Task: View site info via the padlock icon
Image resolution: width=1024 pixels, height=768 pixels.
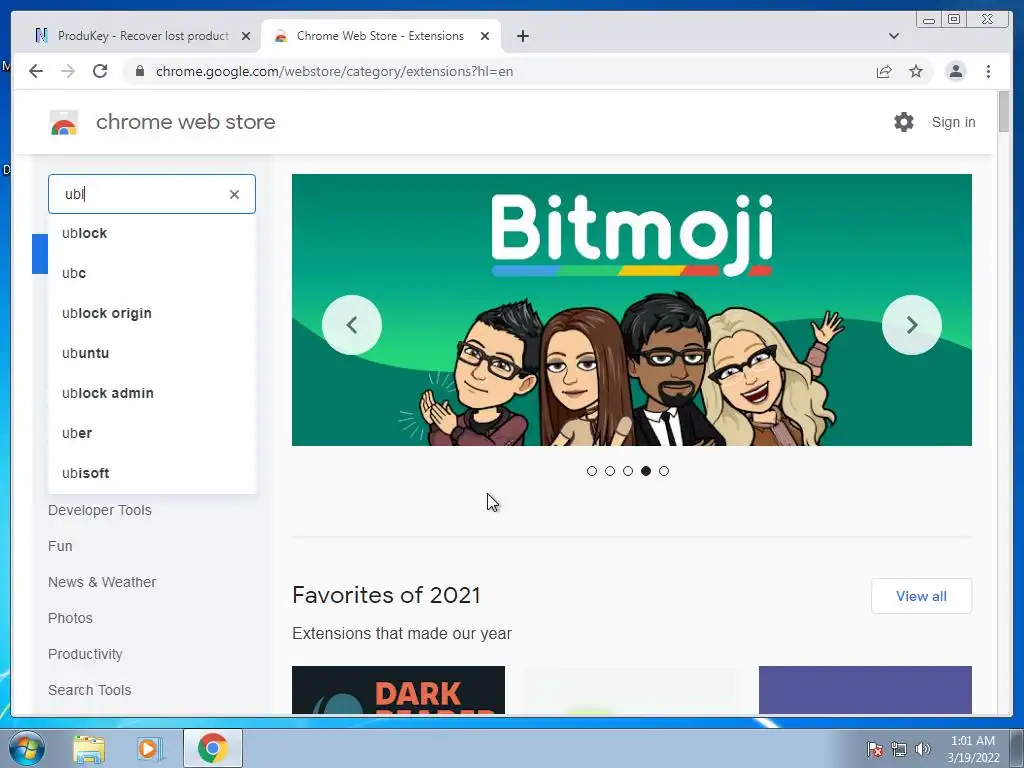Action: [x=139, y=71]
